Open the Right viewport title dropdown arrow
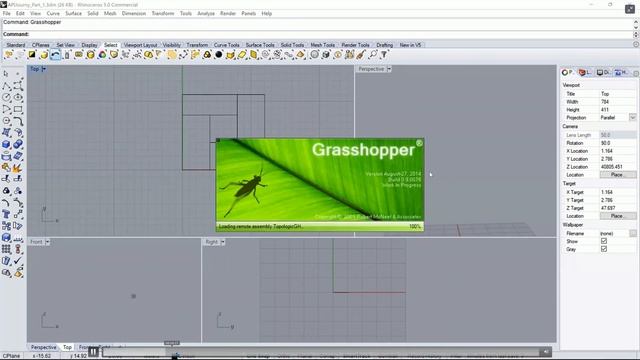The width and height of the screenshot is (640, 360). coord(223,242)
